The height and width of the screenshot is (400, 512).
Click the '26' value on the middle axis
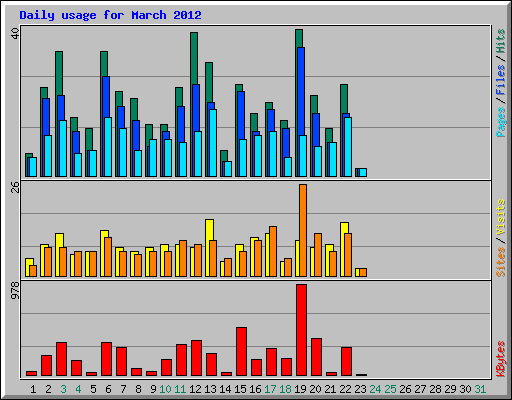[x=15, y=187]
